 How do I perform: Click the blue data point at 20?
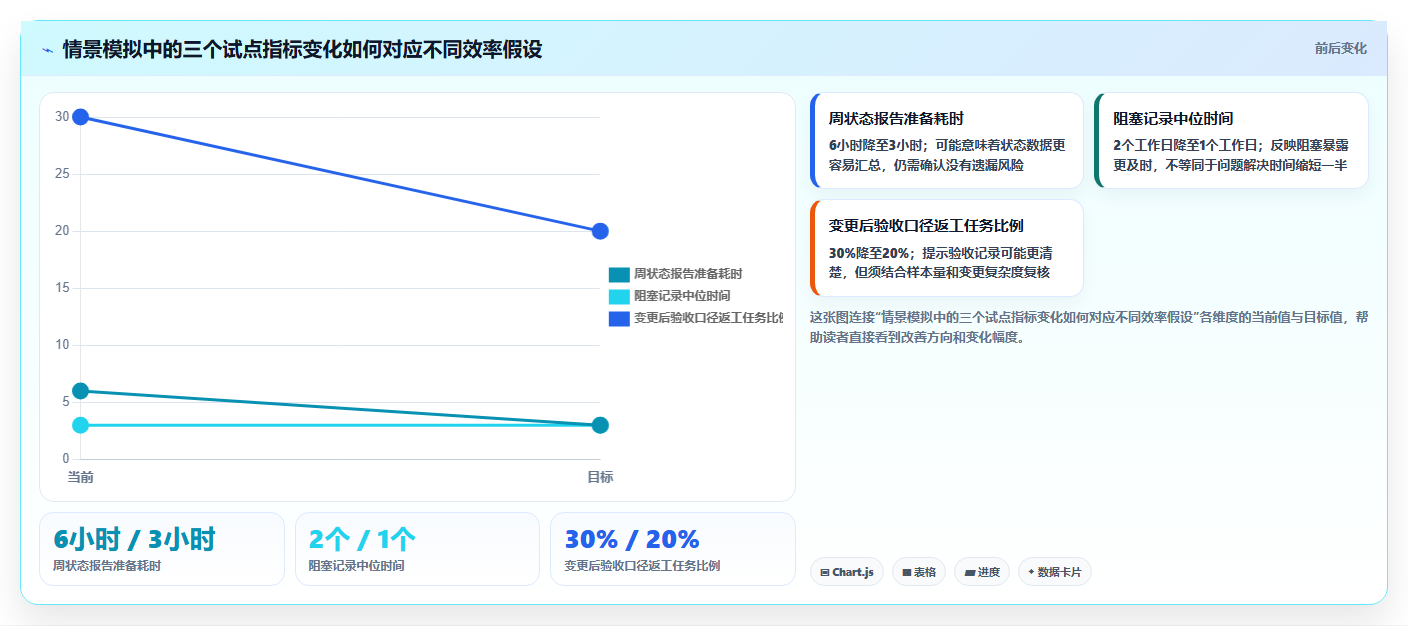pyautogui.click(x=600, y=231)
